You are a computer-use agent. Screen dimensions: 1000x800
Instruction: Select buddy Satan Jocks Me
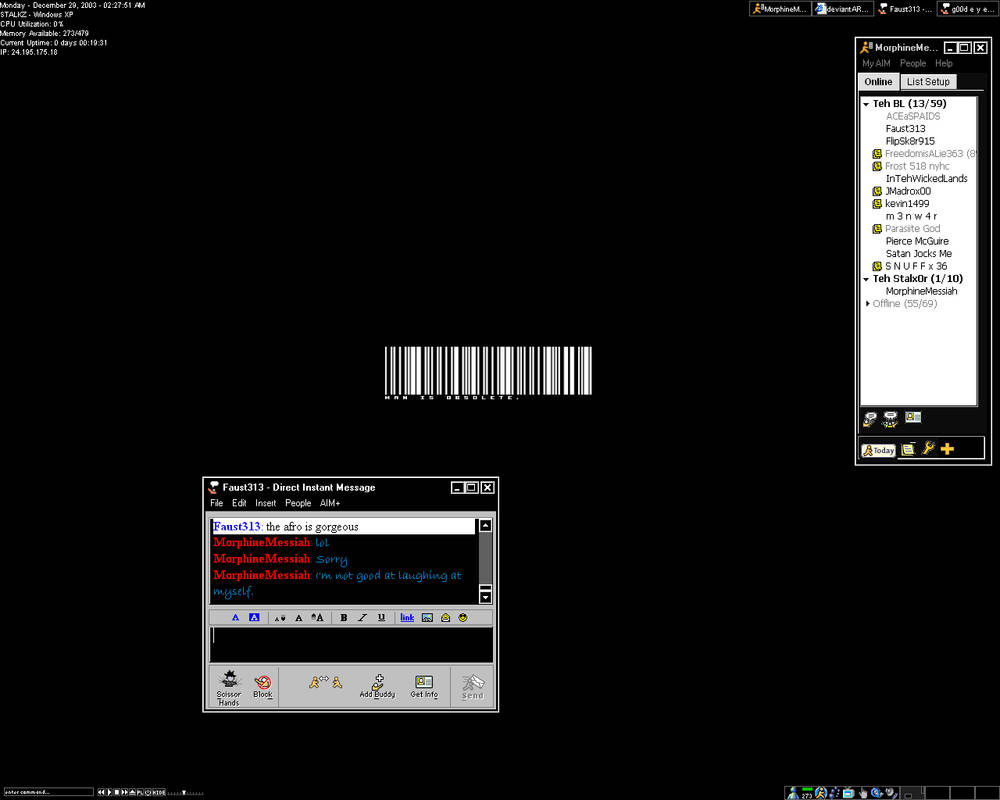click(918, 253)
